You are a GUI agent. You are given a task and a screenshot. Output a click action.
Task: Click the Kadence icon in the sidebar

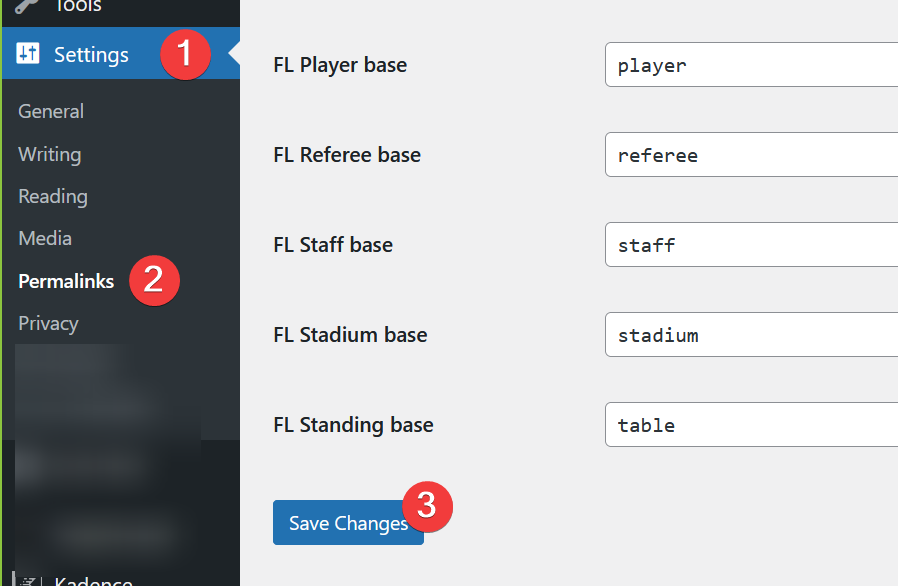pyautogui.click(x=27, y=581)
